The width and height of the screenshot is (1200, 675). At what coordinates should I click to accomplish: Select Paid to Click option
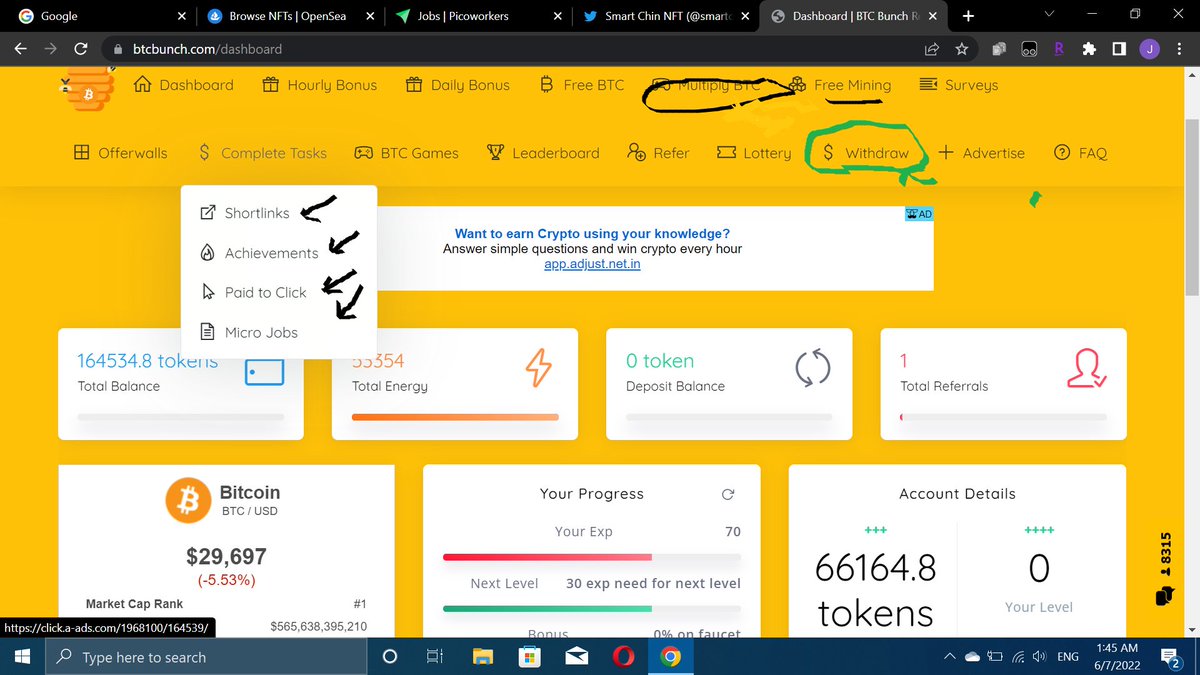pos(254,292)
